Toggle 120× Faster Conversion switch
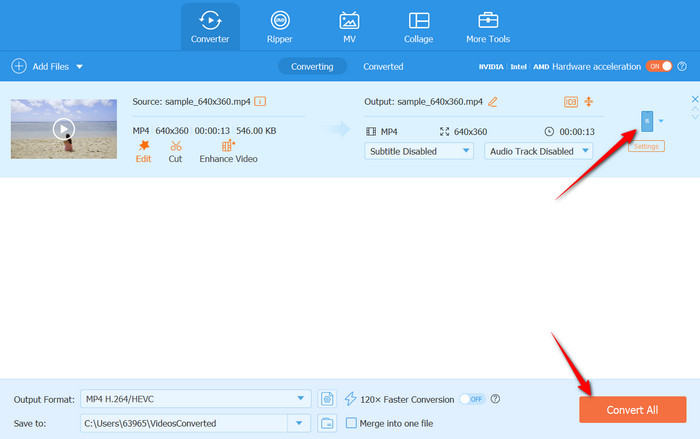 (x=472, y=371)
